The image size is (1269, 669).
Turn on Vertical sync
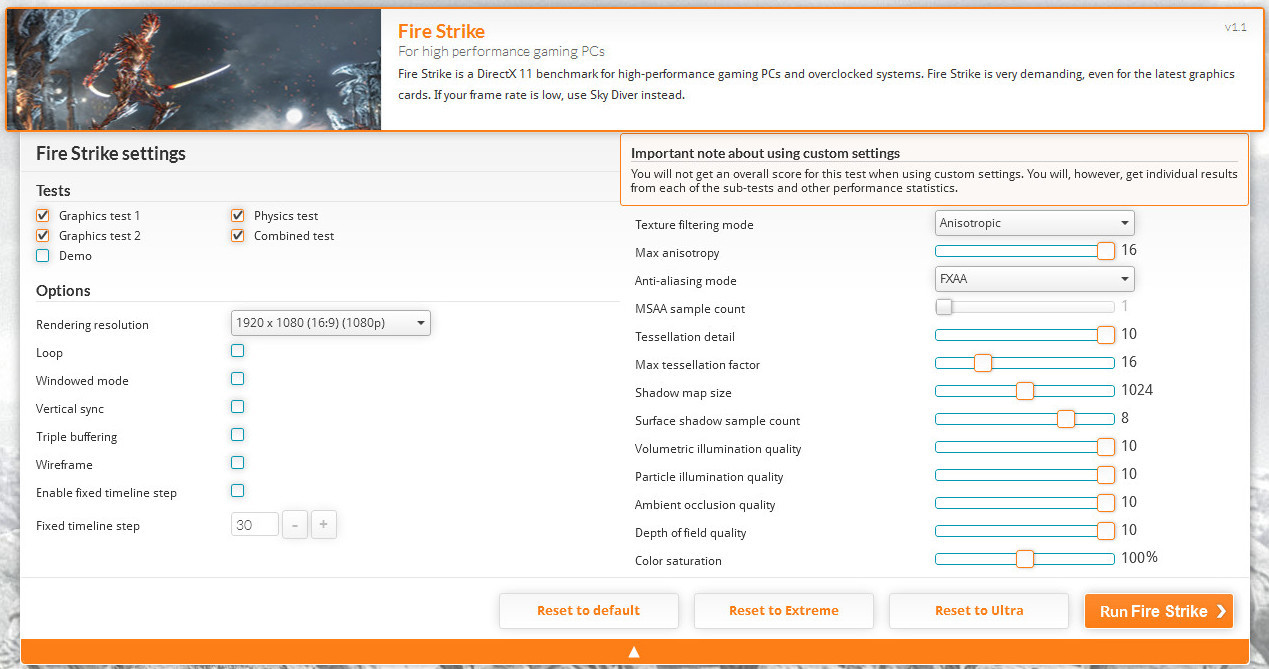pyautogui.click(x=238, y=407)
